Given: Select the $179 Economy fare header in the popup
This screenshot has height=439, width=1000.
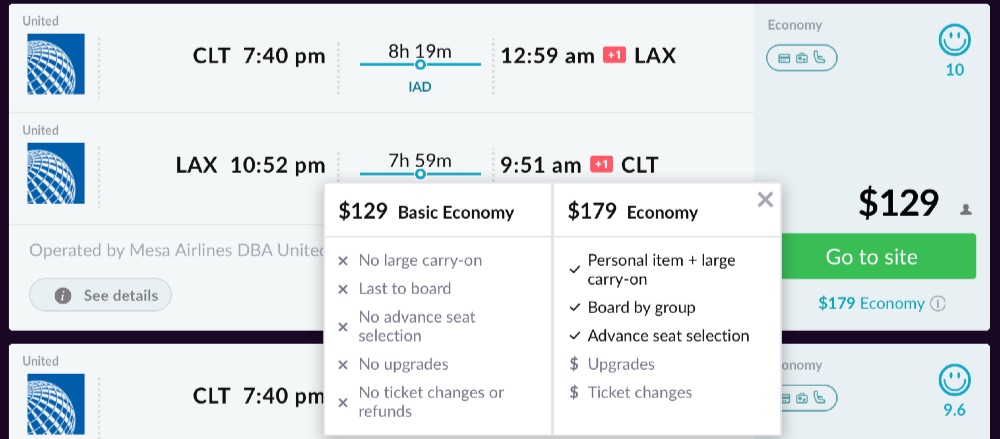Looking at the screenshot, I should tap(632, 211).
